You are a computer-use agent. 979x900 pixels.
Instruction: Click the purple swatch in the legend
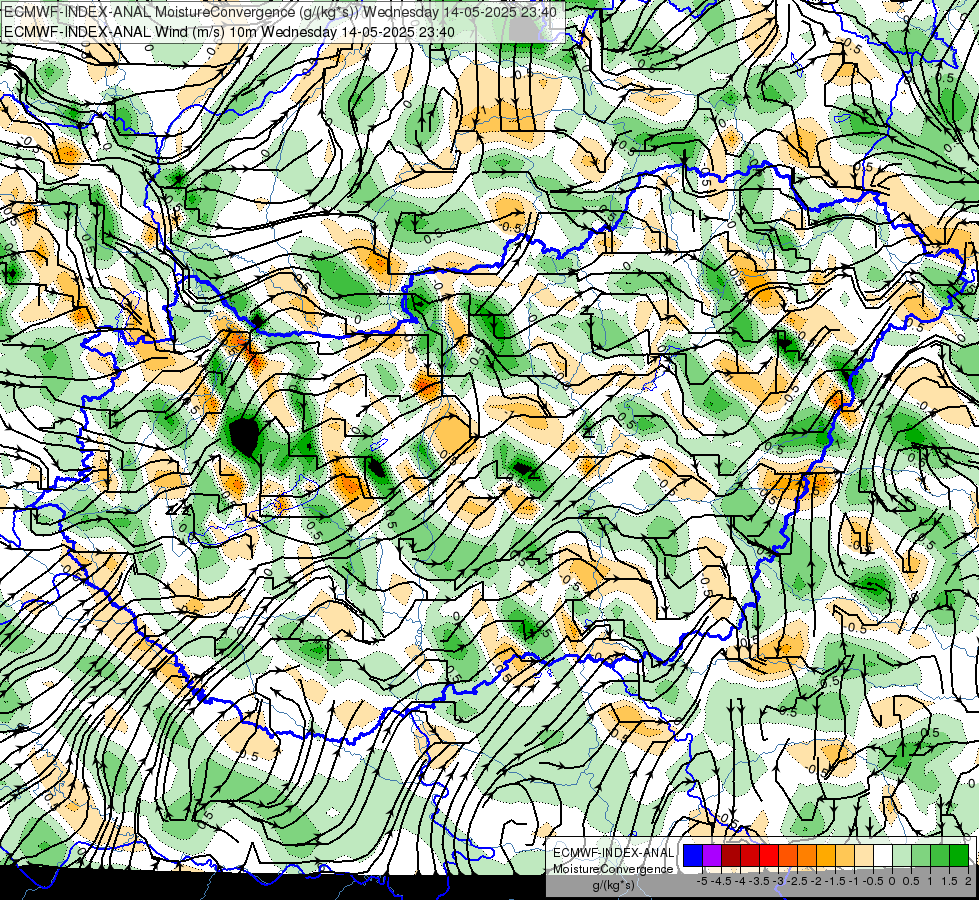[x=712, y=855]
